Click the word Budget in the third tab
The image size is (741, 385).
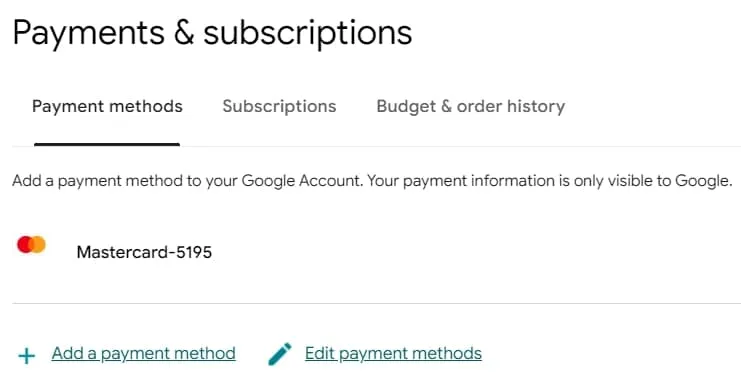[406, 106]
